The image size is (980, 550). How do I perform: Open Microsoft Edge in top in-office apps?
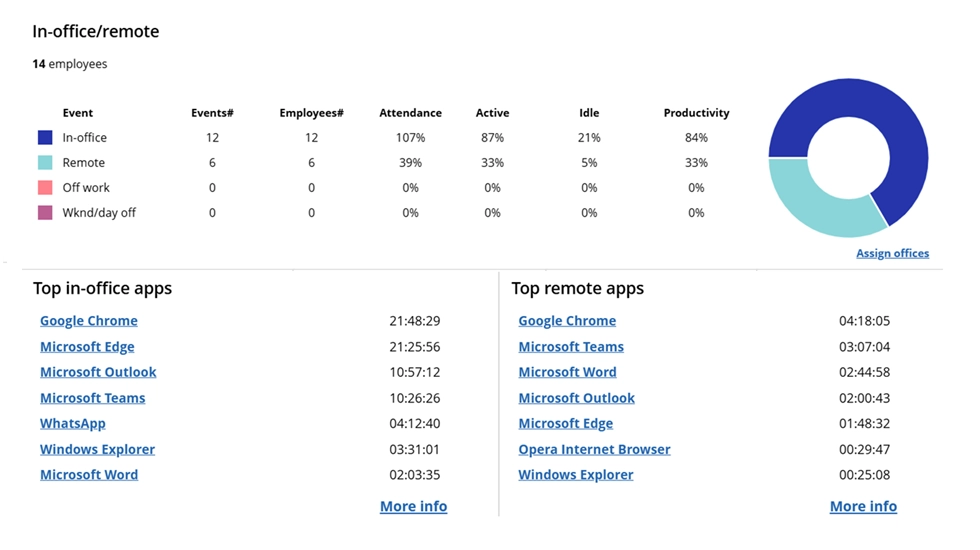(87, 346)
